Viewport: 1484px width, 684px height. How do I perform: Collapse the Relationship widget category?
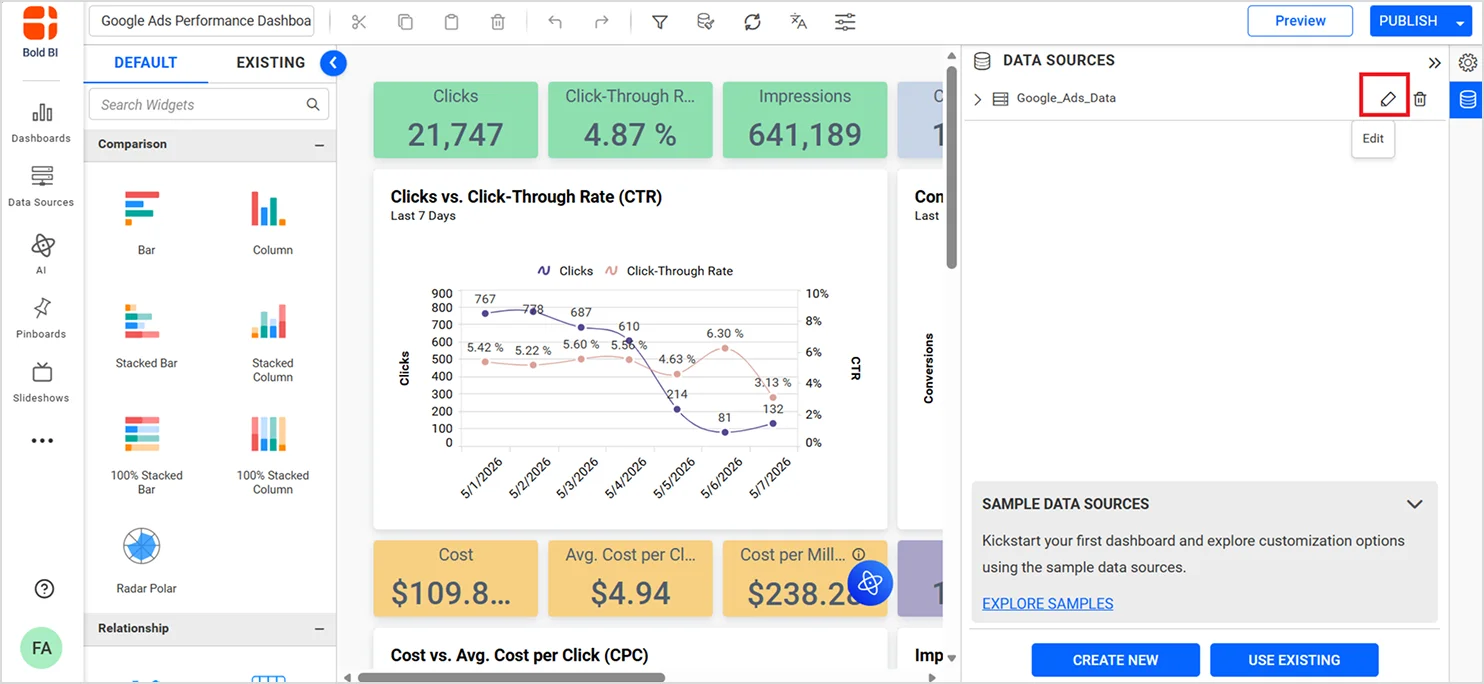(x=319, y=629)
